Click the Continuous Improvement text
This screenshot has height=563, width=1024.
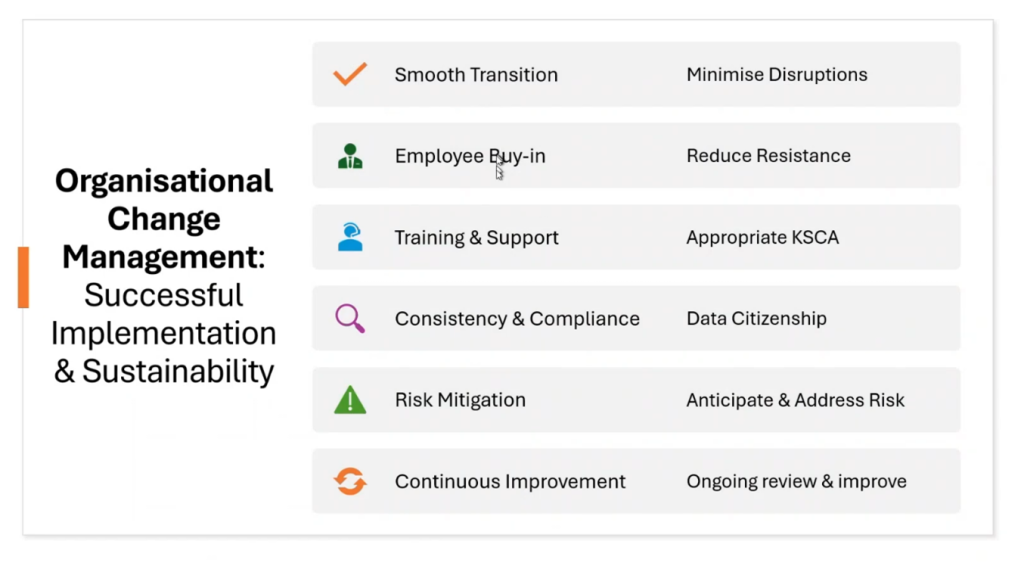pyautogui.click(x=510, y=482)
